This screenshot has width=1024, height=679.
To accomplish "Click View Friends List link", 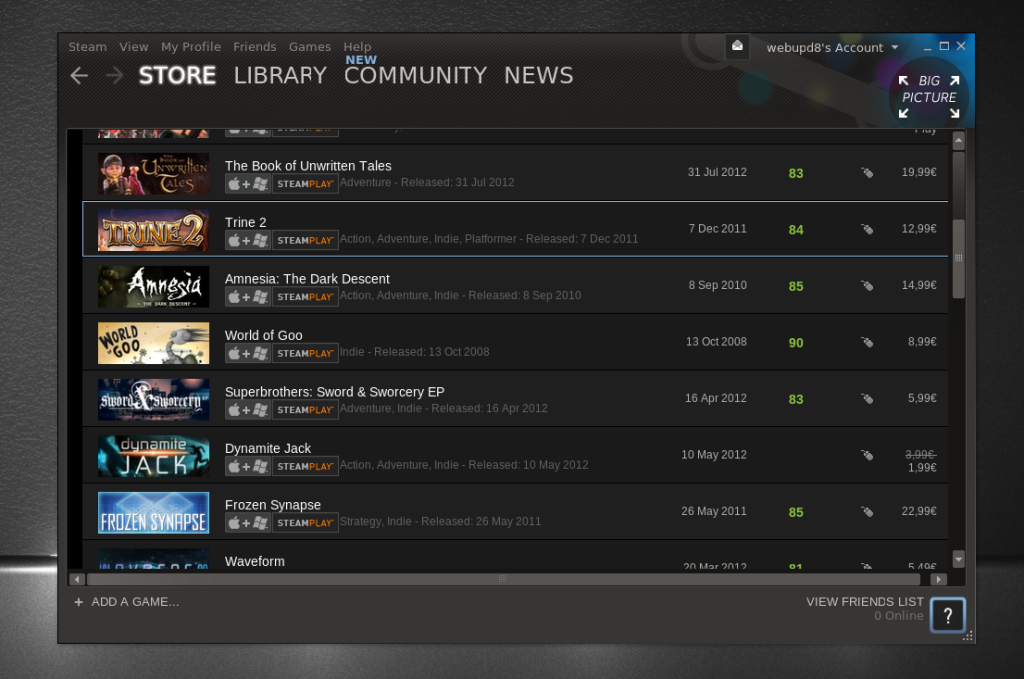I will pyautogui.click(x=865, y=601).
